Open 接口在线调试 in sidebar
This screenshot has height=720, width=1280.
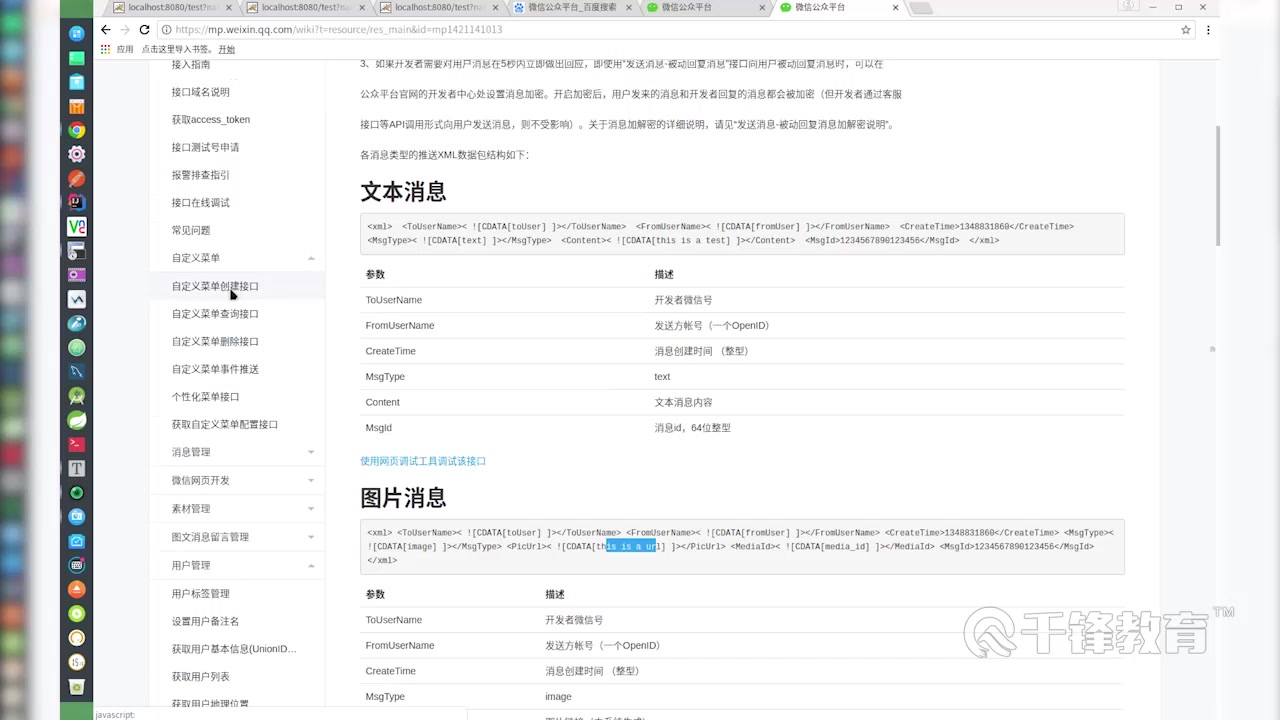[201, 202]
